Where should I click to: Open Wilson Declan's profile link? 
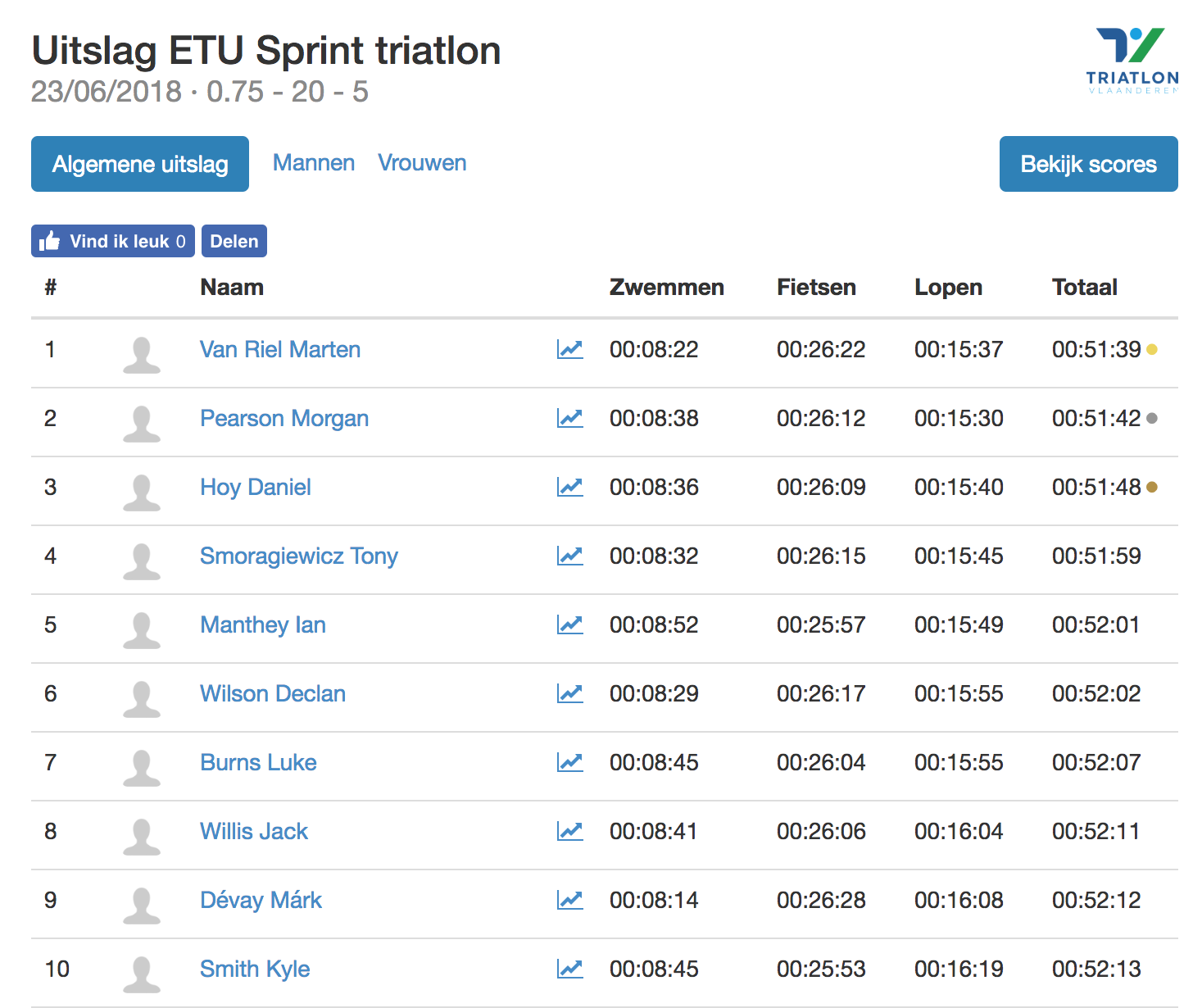click(x=273, y=694)
